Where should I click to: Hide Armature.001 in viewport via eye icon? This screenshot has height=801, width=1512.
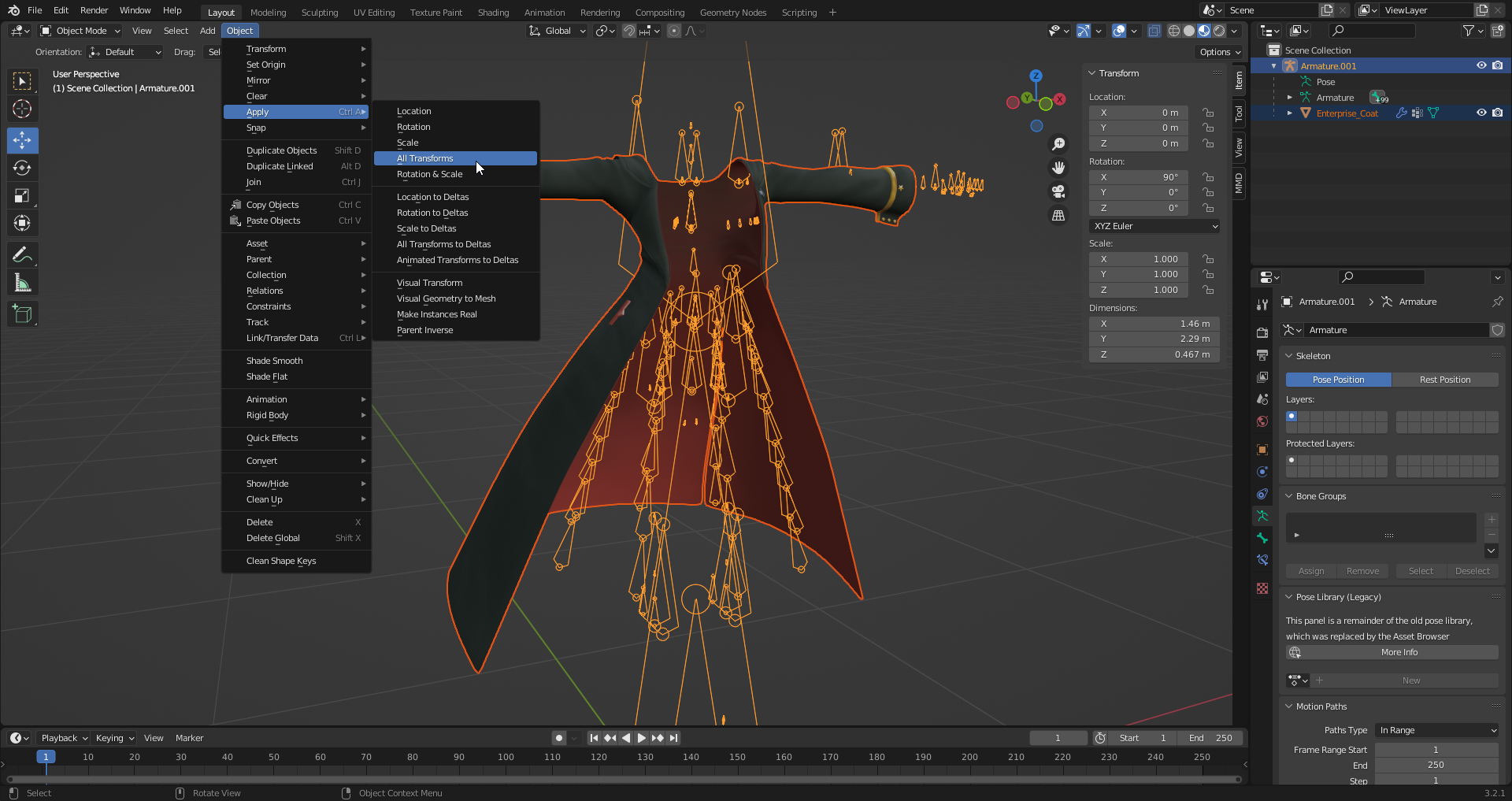pos(1480,66)
